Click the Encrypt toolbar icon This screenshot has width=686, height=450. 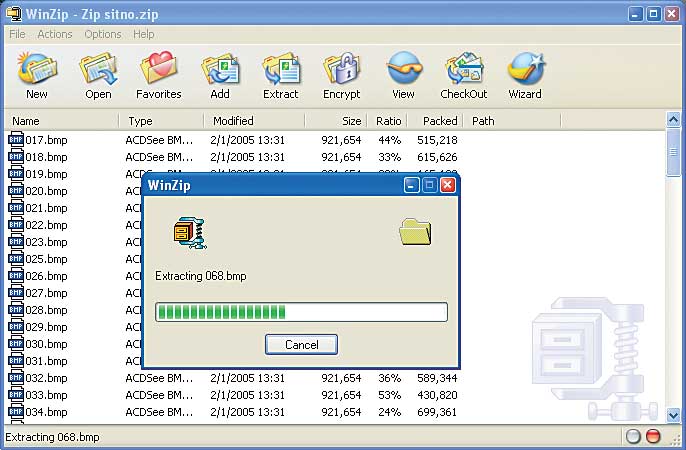(x=341, y=68)
